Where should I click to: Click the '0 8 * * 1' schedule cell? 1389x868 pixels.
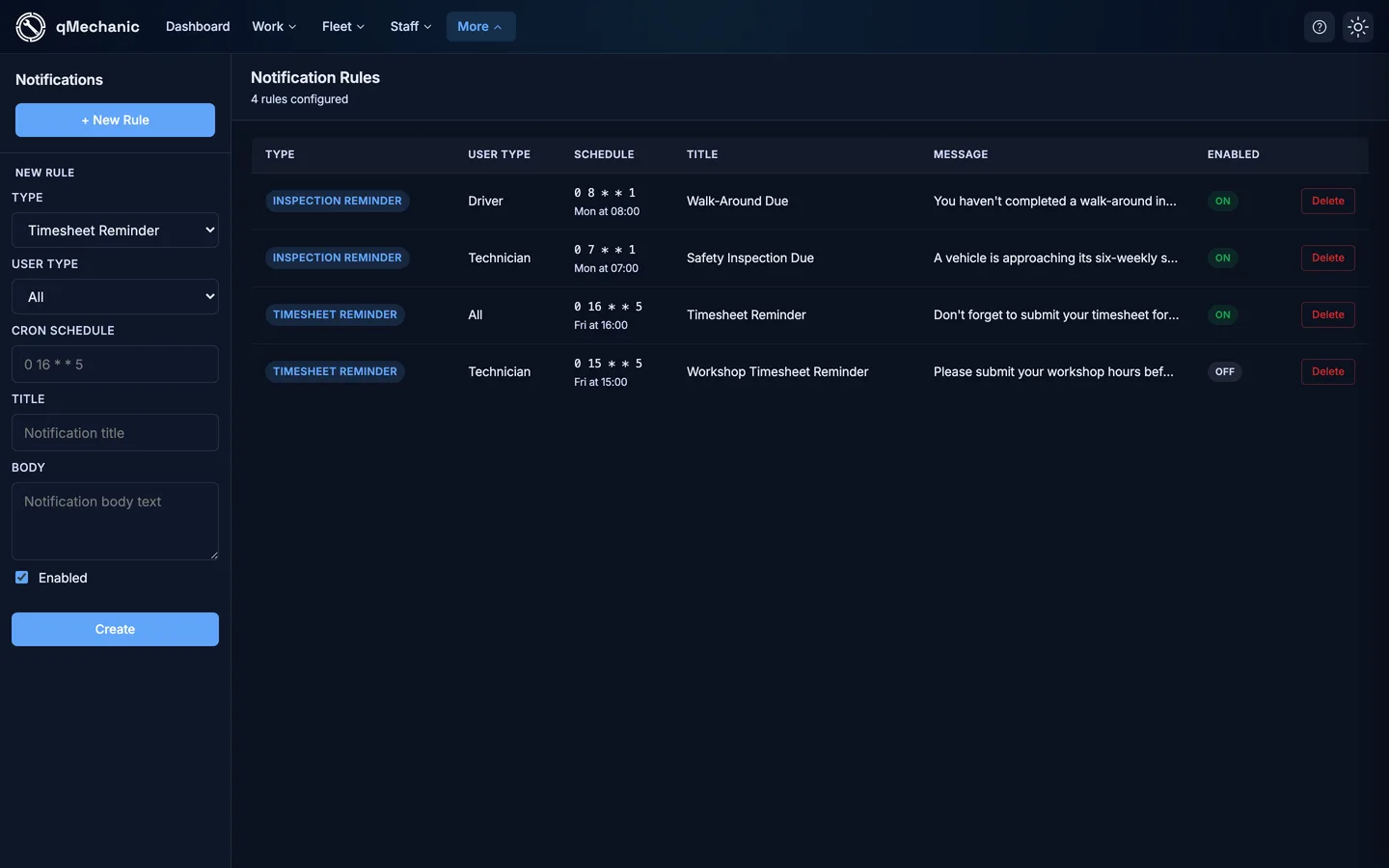click(x=606, y=202)
